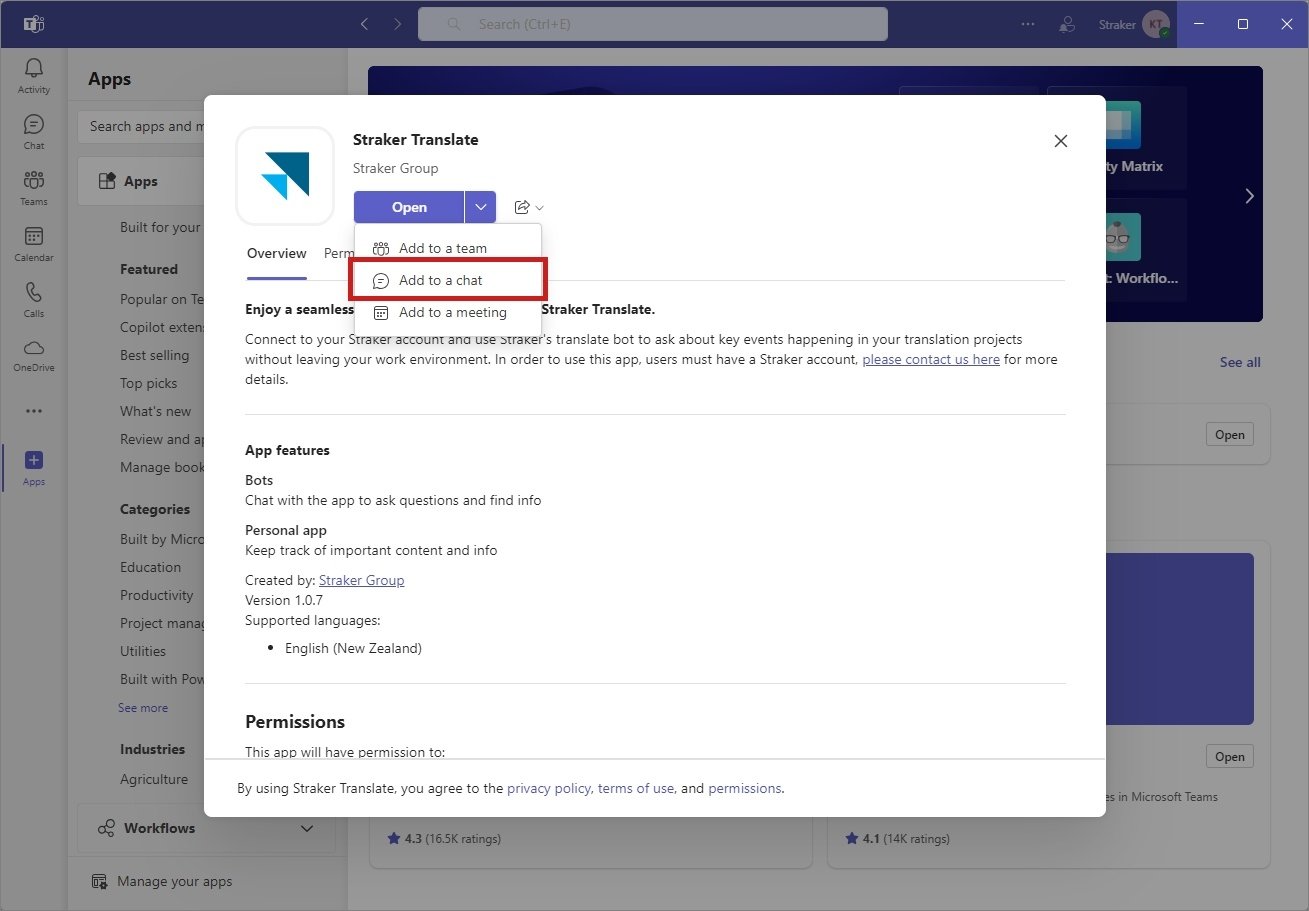Viewport: 1309px width, 911px height.
Task: Click the Straker Translate app logo
Action: coord(284,175)
